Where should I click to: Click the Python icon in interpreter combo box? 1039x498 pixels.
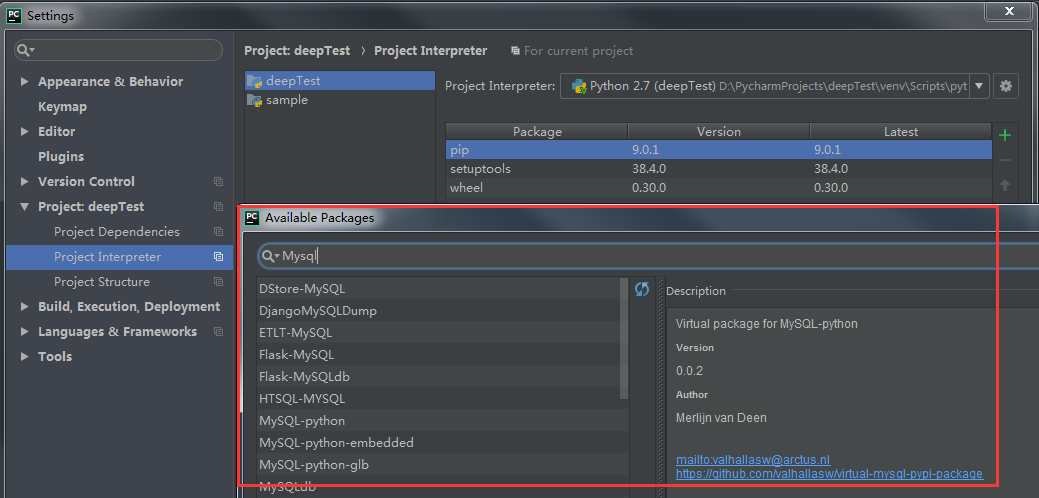(x=579, y=86)
